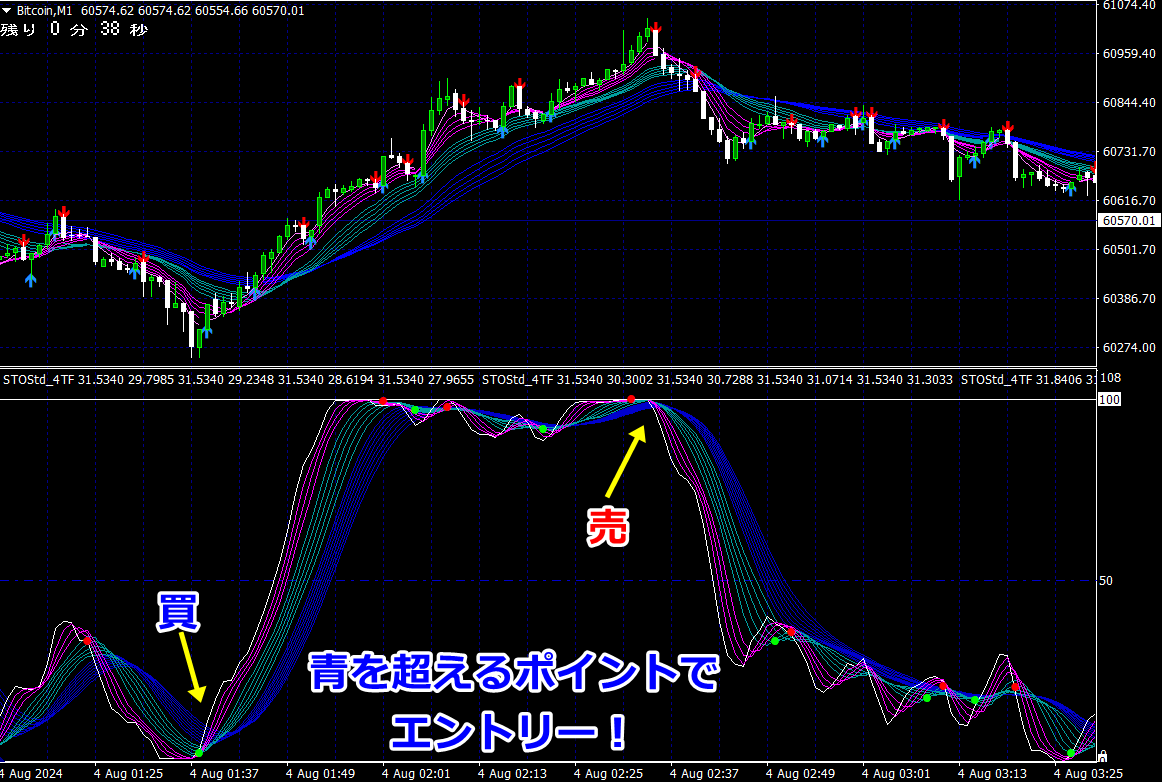This screenshot has height=782, width=1162.
Task: Click the 買 buy annotation text
Action: tap(178, 612)
